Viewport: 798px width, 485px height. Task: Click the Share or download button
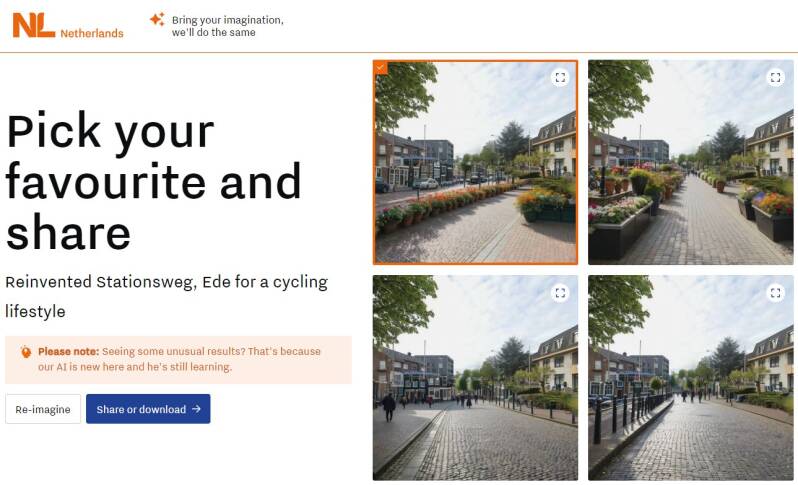(148, 409)
